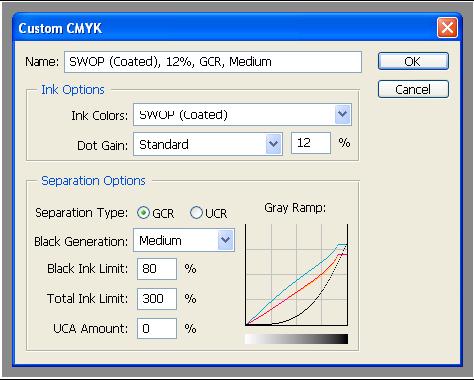The image size is (474, 380).
Task: Click the OK button
Action: click(413, 61)
